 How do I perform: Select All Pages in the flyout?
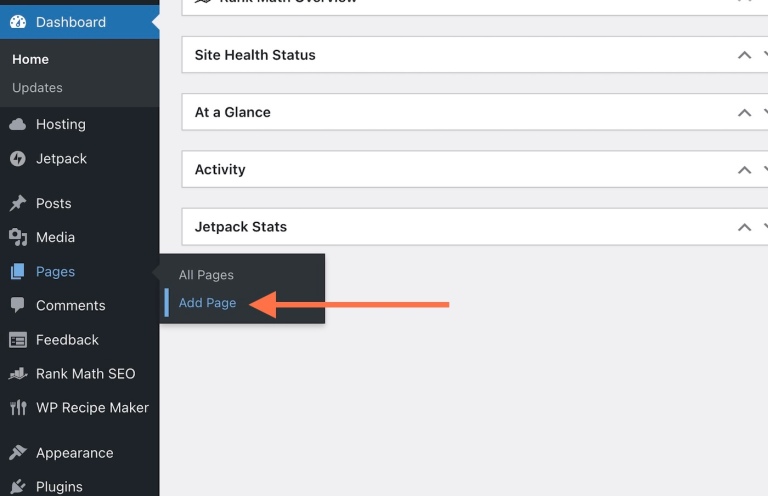click(206, 275)
